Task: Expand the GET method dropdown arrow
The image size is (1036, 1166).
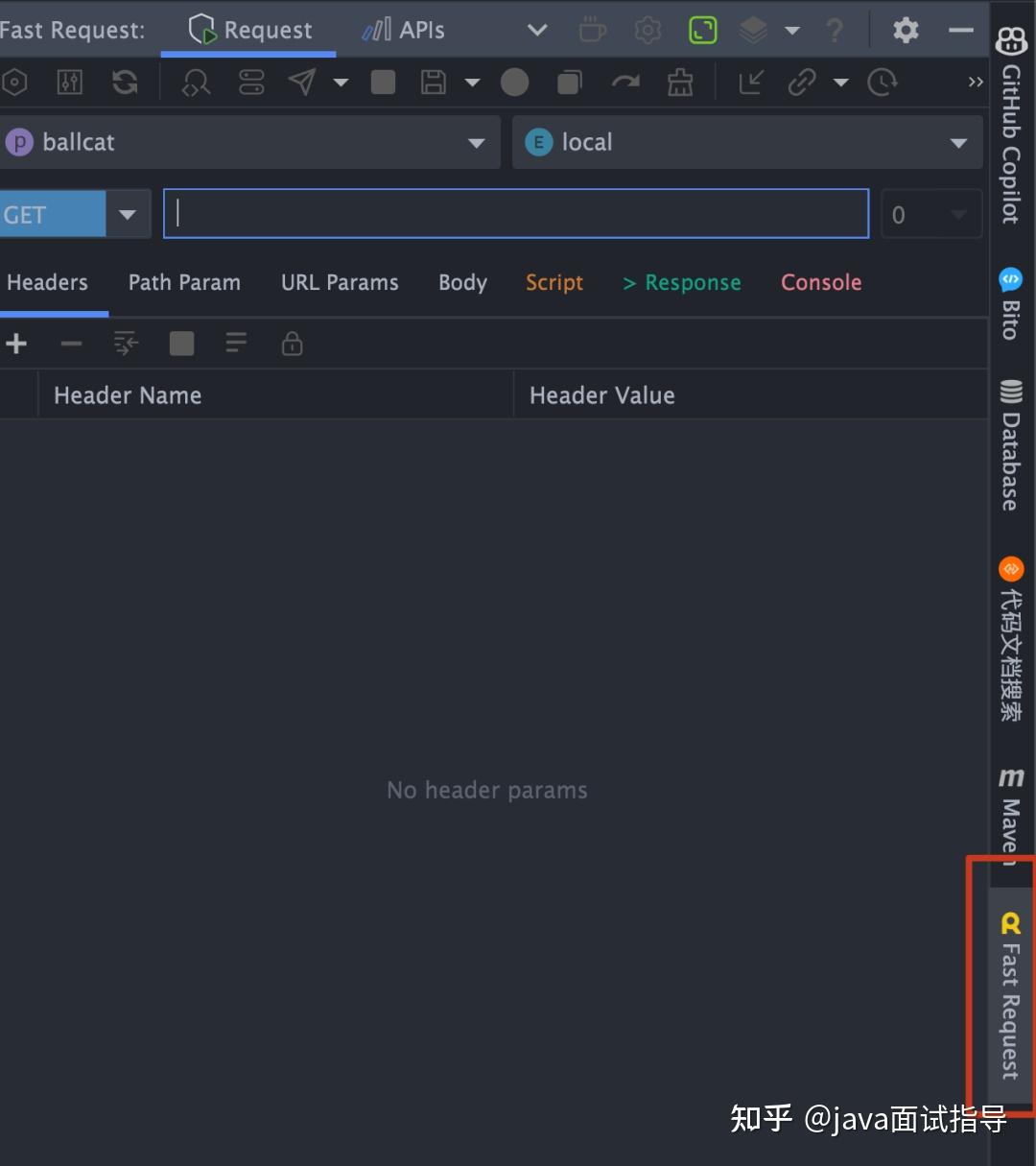Action: tap(128, 215)
